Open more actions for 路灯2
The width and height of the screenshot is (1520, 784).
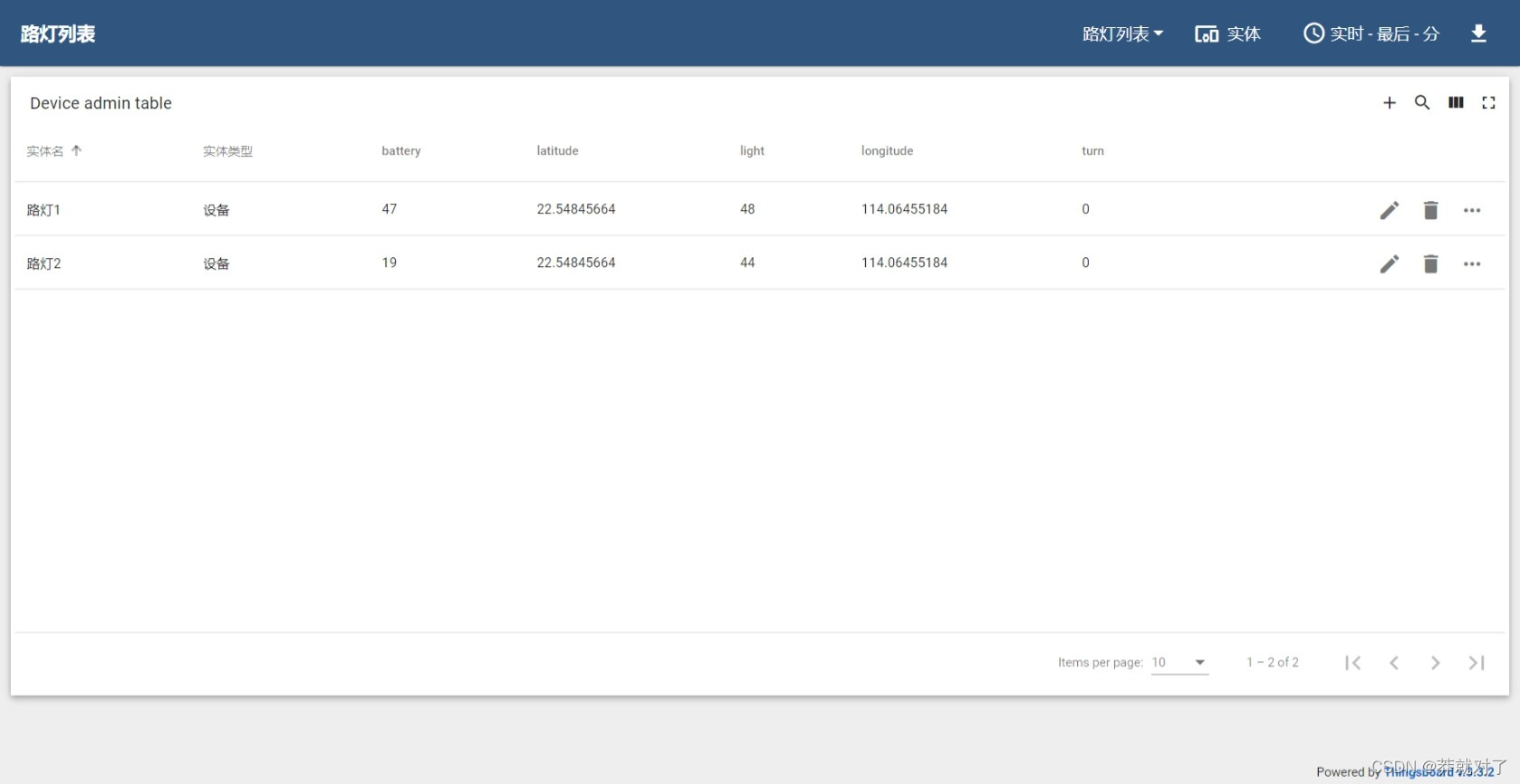click(1472, 263)
